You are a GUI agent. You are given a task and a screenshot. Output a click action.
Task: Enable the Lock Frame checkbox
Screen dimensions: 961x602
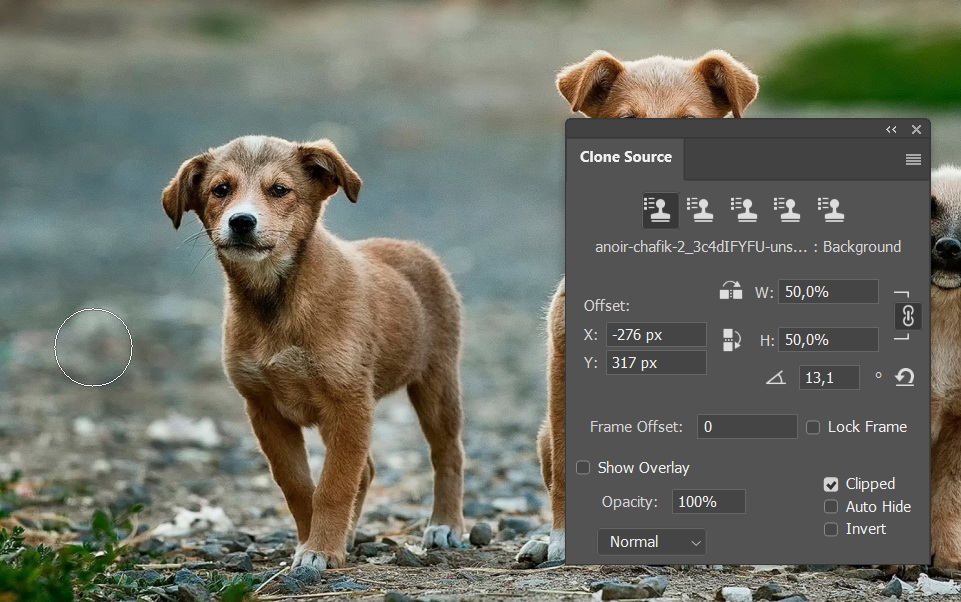(x=813, y=427)
